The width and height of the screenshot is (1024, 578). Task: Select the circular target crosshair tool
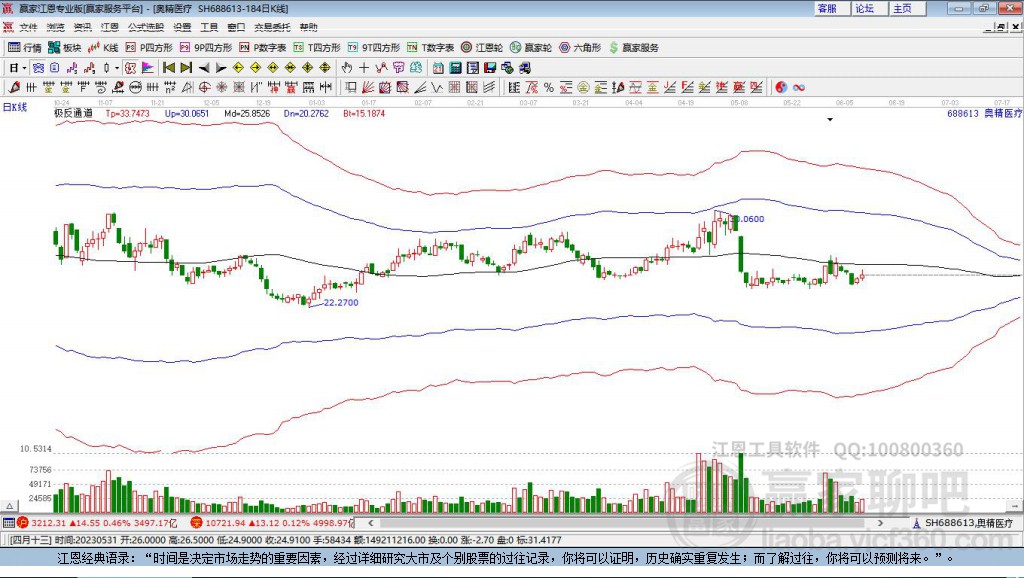click(x=204, y=88)
